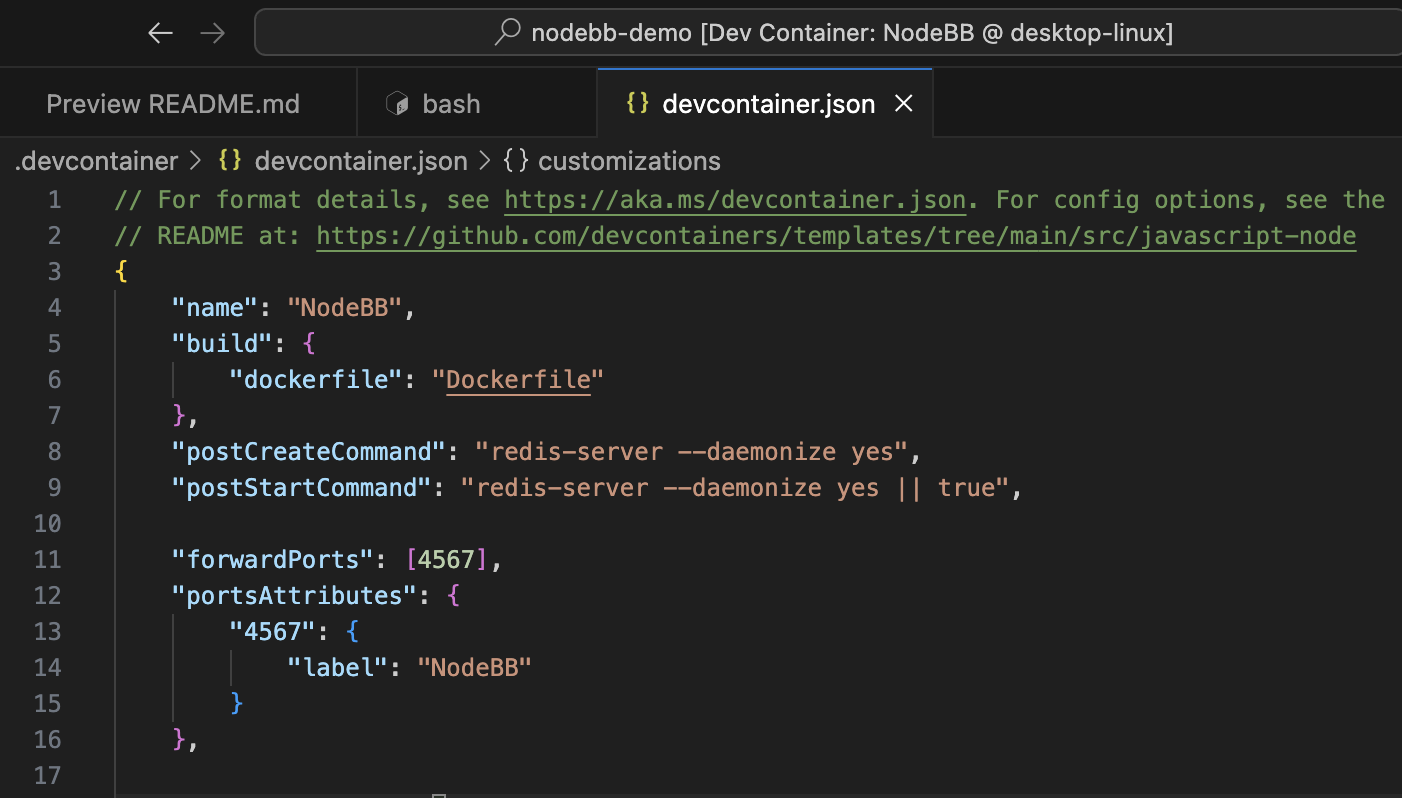Viewport: 1402px width, 798px height.
Task: Click the "4567" key on line 13
Action: 272,632
